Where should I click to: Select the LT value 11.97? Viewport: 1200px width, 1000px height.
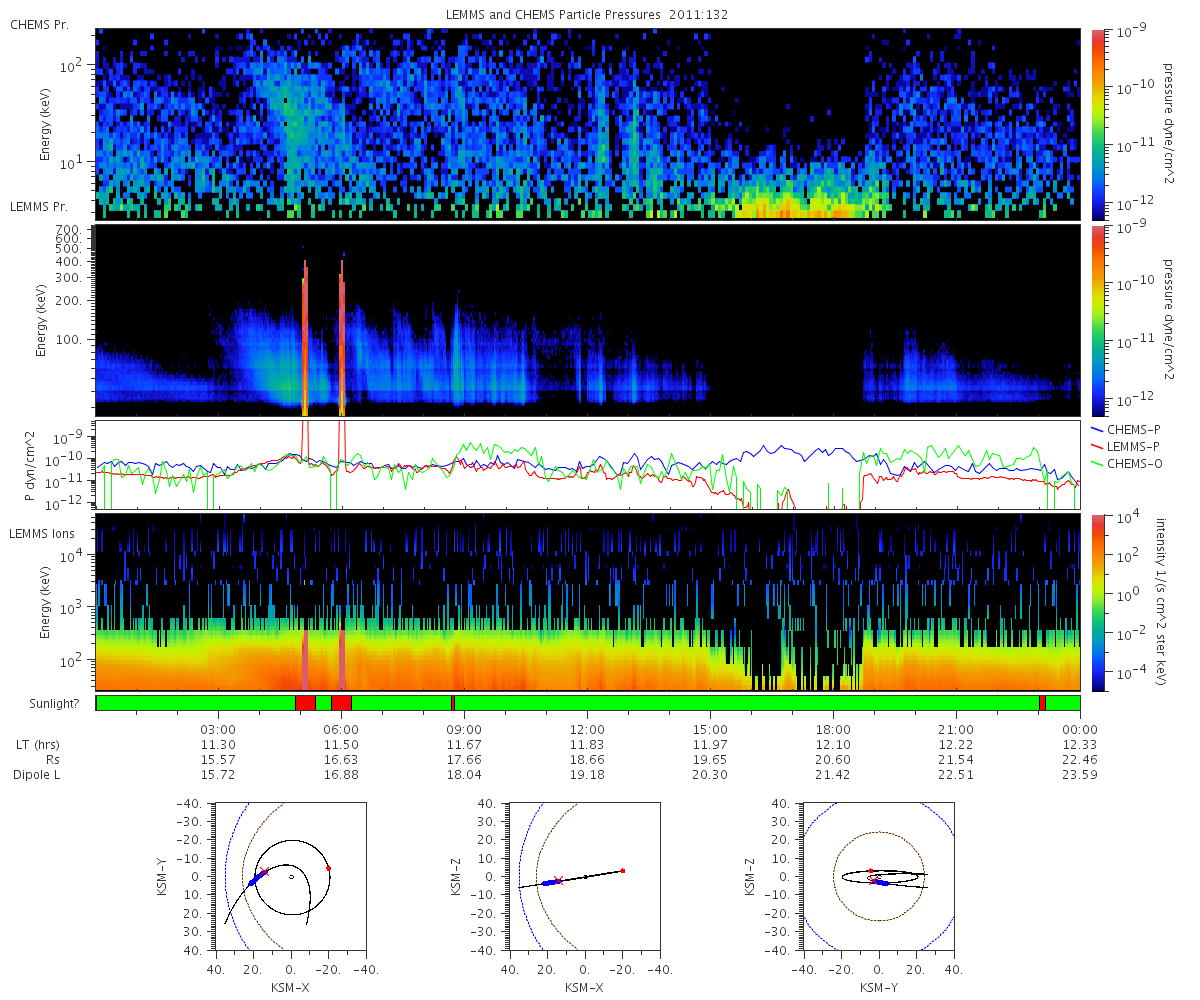[x=711, y=745]
